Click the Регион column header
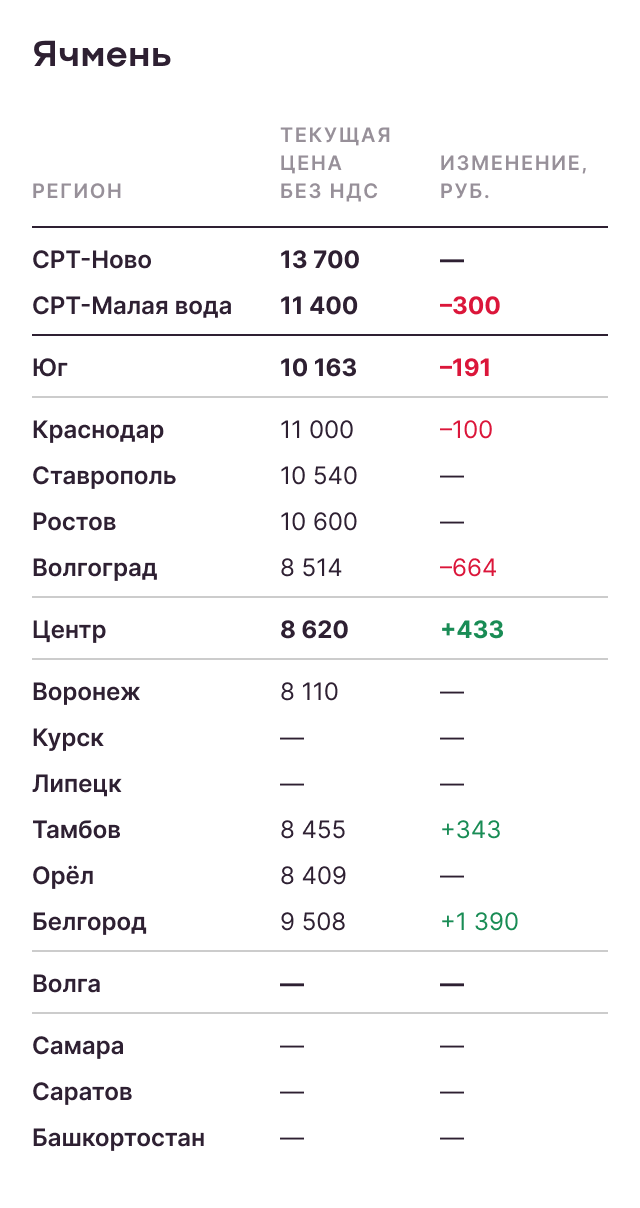This screenshot has width=640, height=1208. click(x=77, y=191)
